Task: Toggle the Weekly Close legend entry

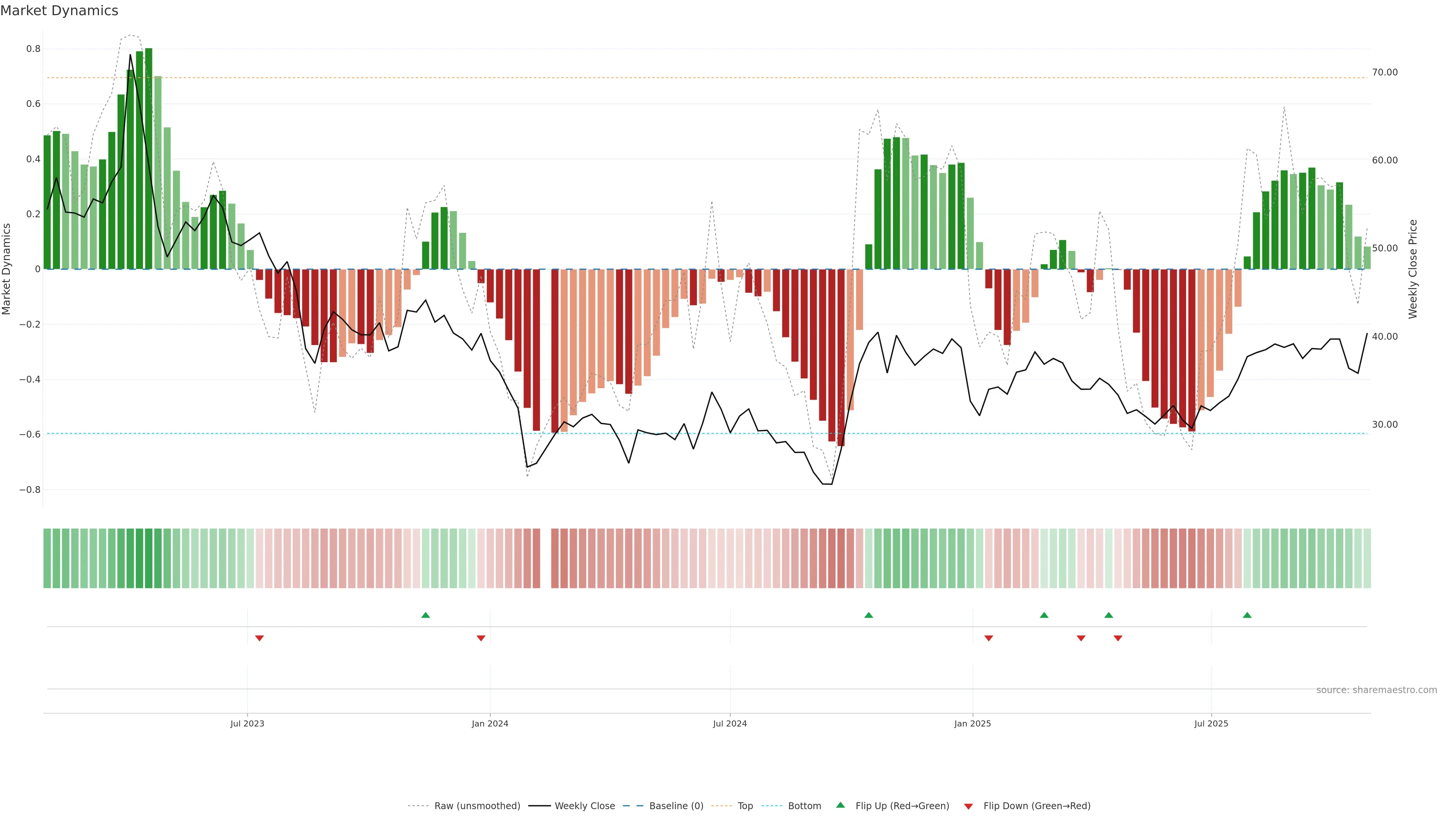Action: tap(584, 805)
